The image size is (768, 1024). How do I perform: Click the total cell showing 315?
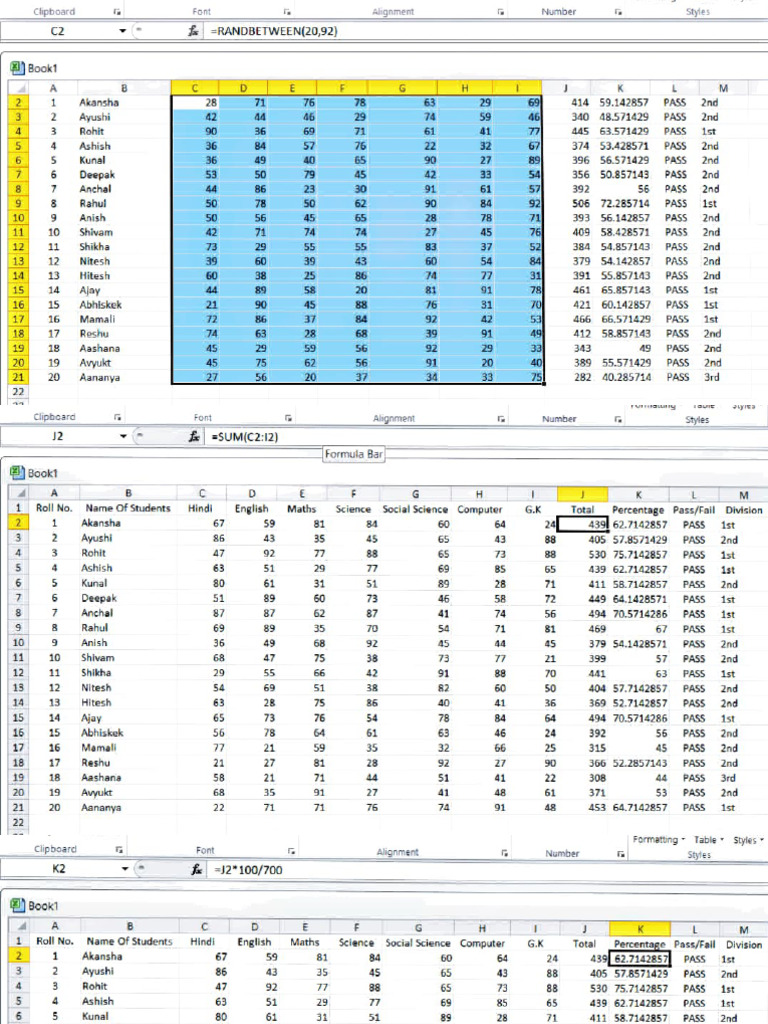click(x=583, y=748)
